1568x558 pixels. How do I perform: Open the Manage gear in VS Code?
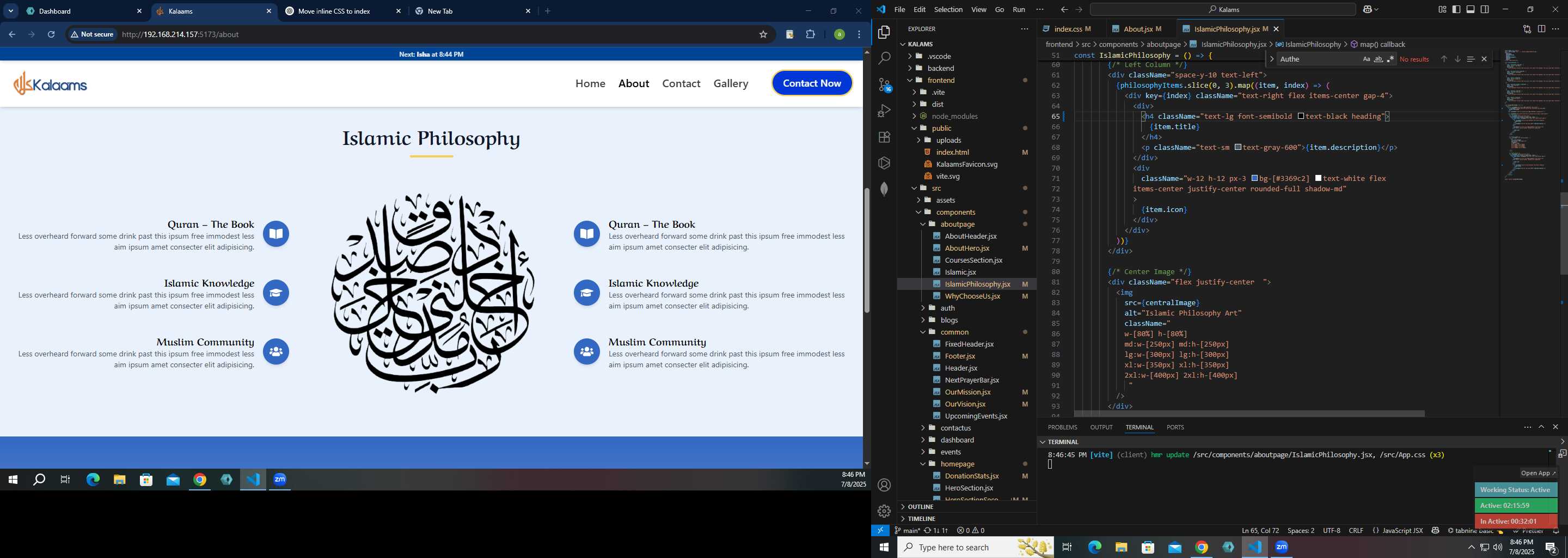pos(884,511)
